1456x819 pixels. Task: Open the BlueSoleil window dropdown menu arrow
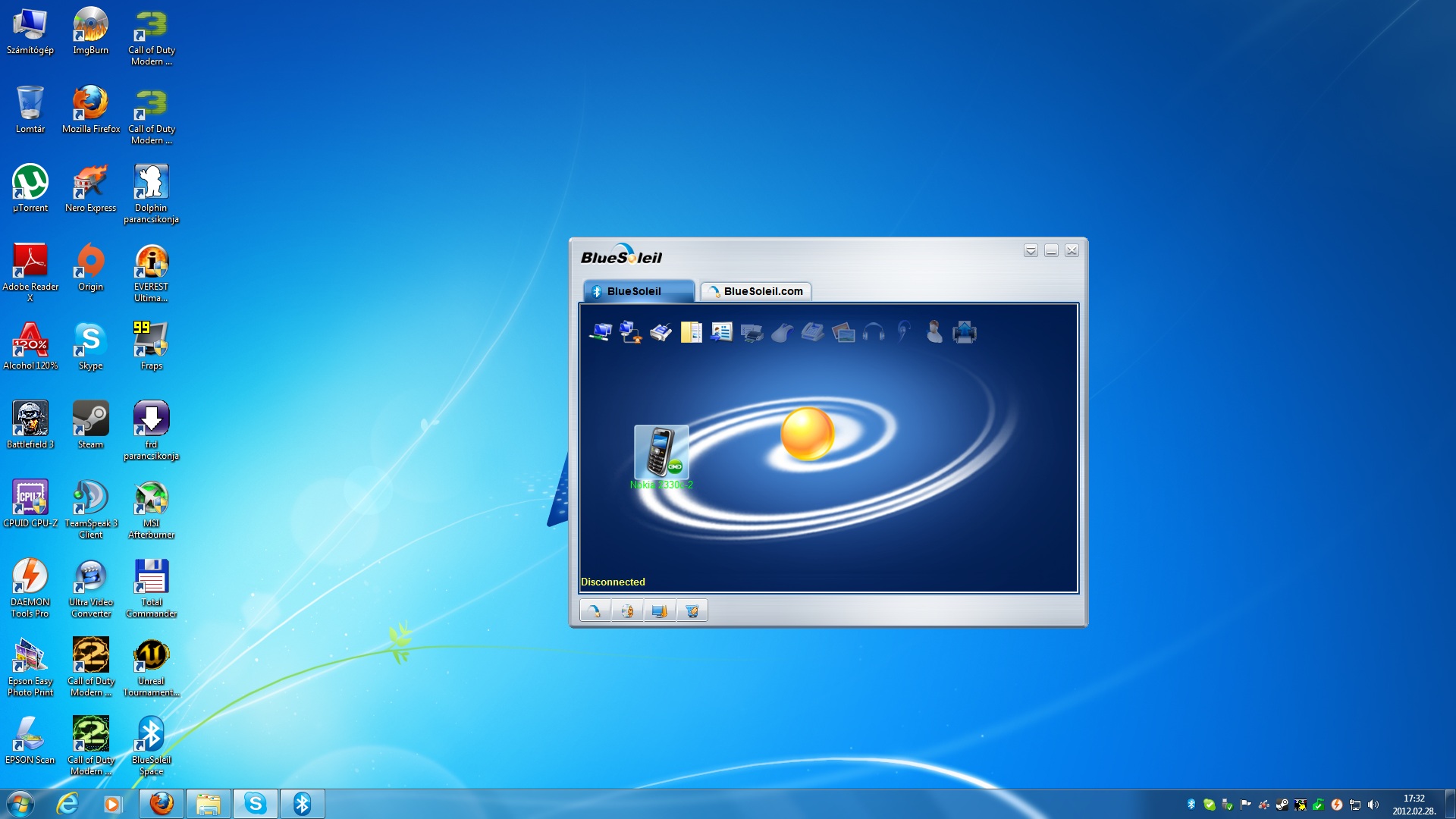pos(1031,251)
